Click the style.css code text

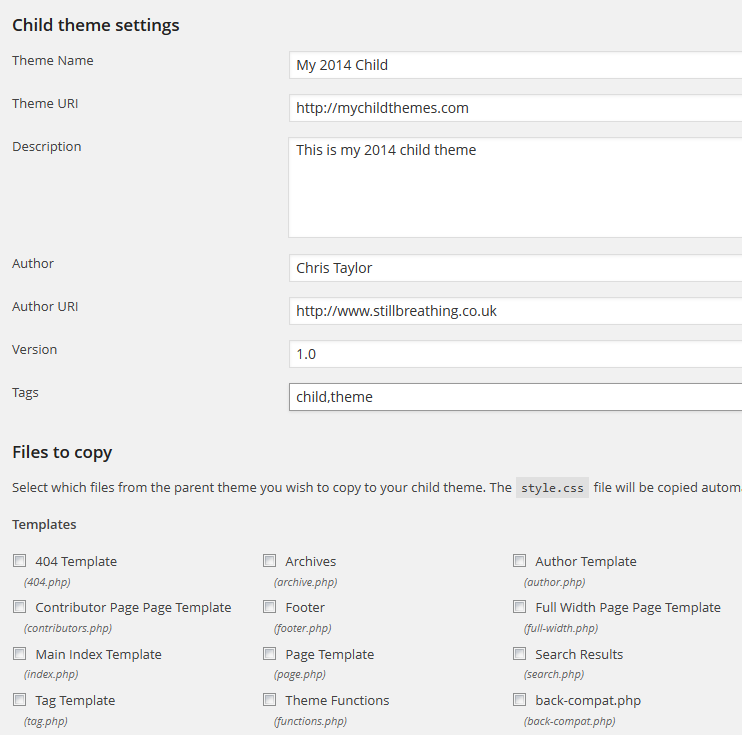(x=552, y=488)
